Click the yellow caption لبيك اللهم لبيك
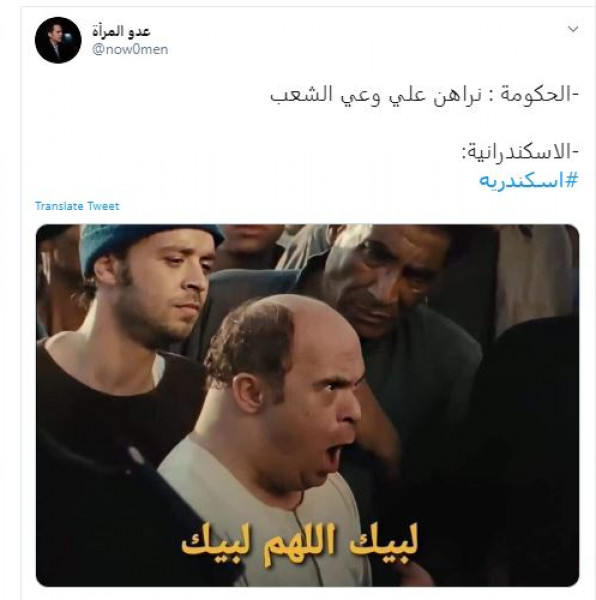Screen dimensions: 596x600 coord(300,543)
